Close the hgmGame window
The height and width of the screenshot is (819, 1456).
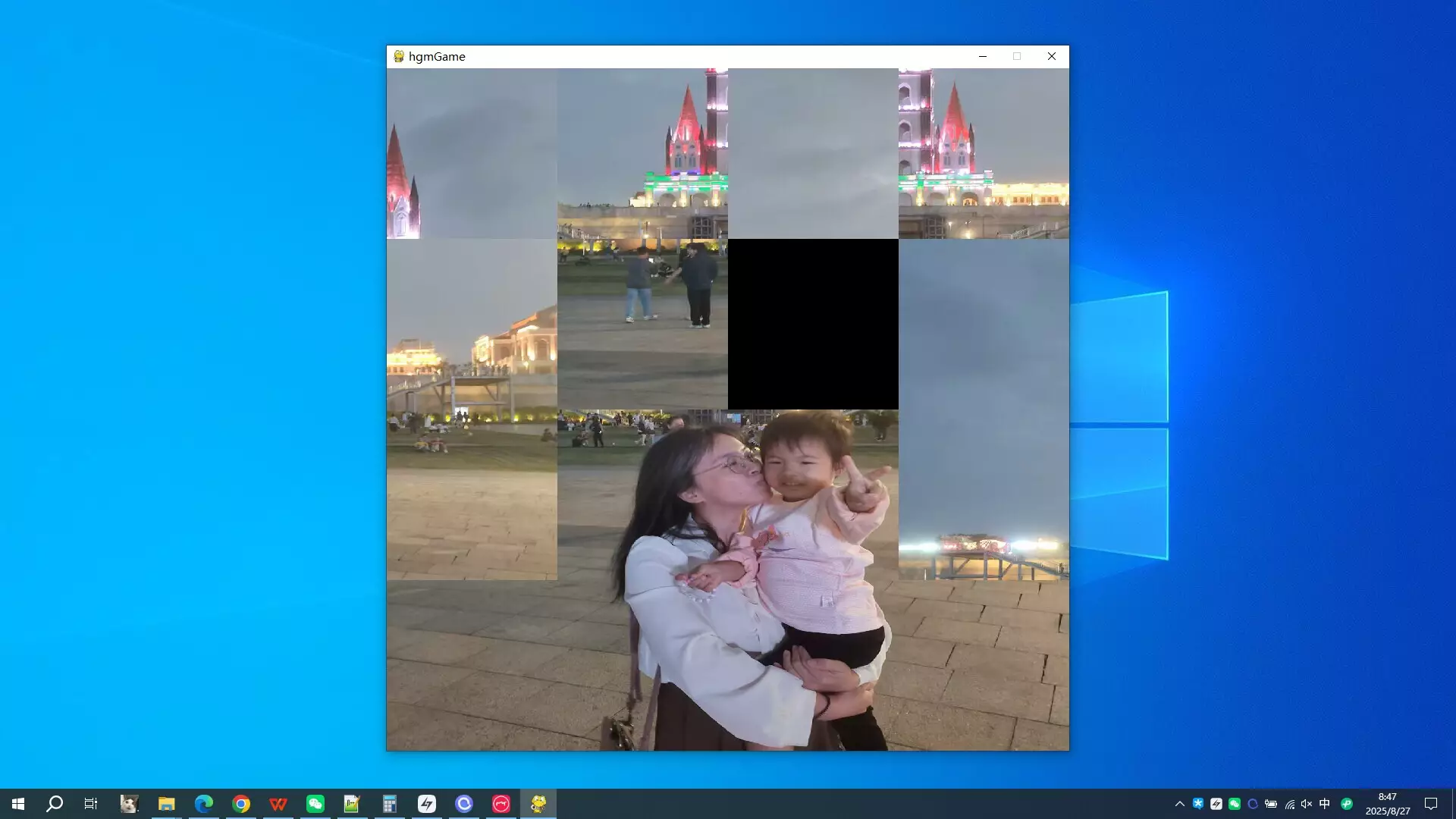click(x=1051, y=56)
